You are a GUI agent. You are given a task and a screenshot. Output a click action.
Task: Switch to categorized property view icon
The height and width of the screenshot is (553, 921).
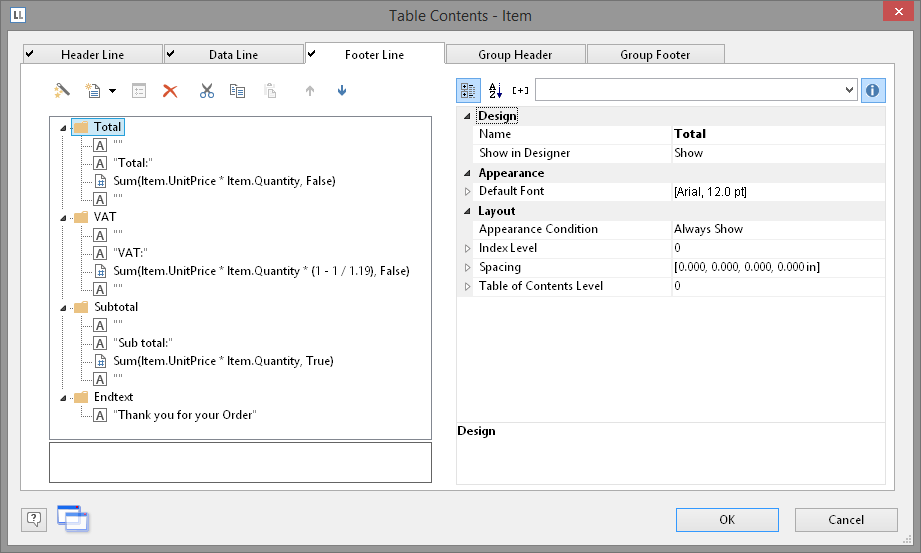[468, 90]
